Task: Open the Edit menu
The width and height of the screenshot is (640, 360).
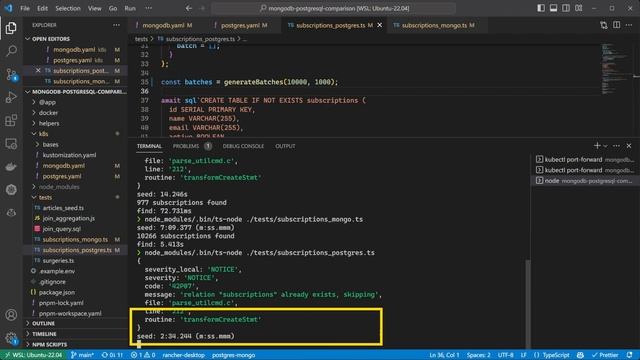Action: tap(42, 8)
